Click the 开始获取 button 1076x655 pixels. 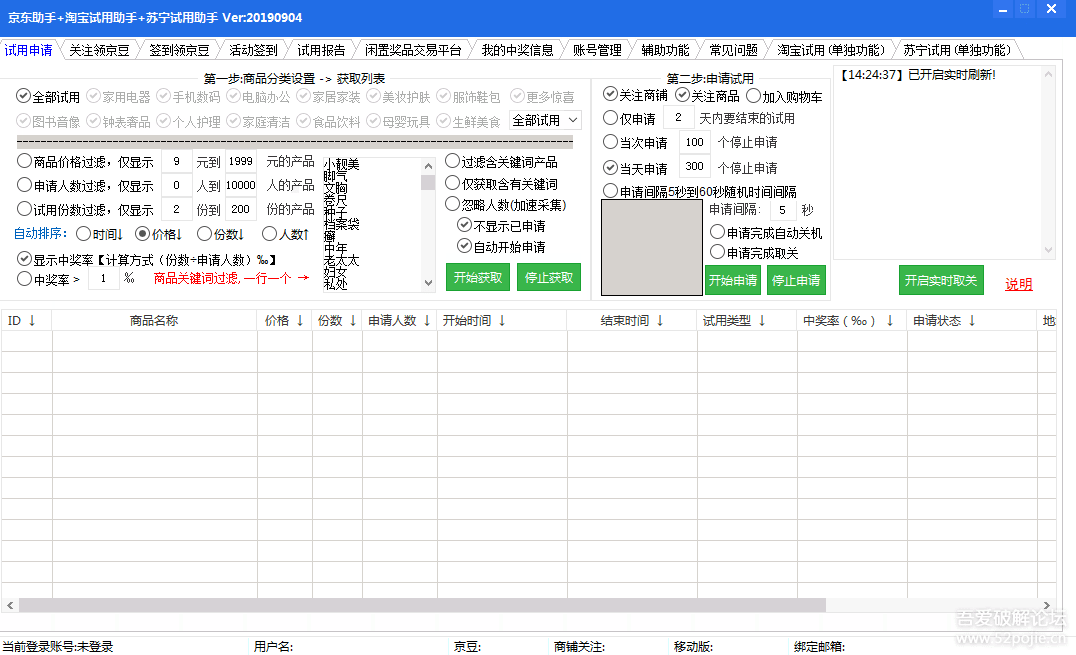pyautogui.click(x=478, y=277)
